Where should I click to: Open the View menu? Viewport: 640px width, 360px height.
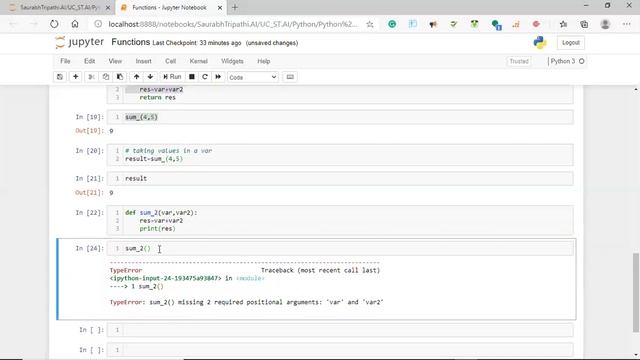click(115, 61)
